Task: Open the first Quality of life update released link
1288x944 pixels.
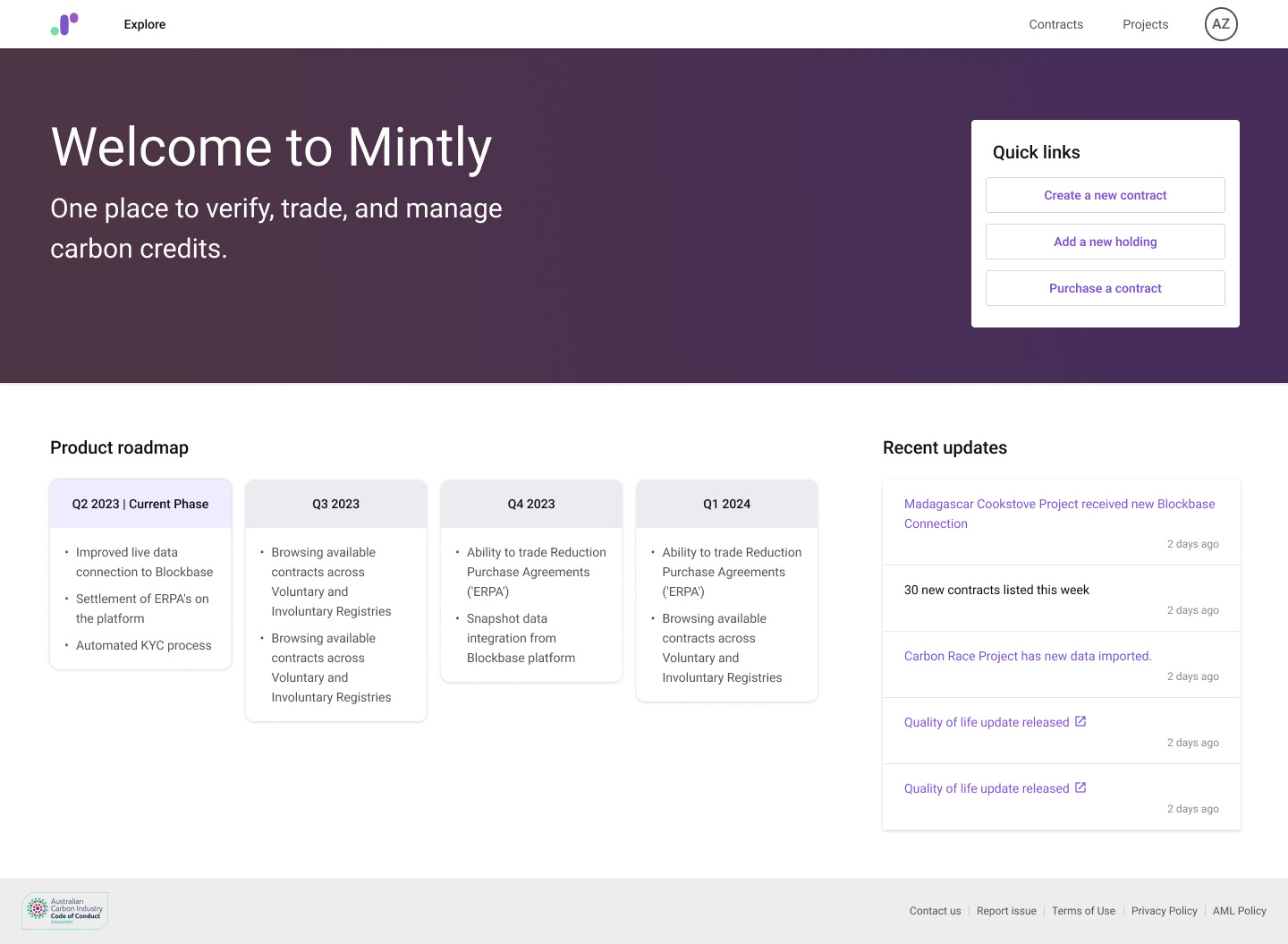Action: point(987,722)
